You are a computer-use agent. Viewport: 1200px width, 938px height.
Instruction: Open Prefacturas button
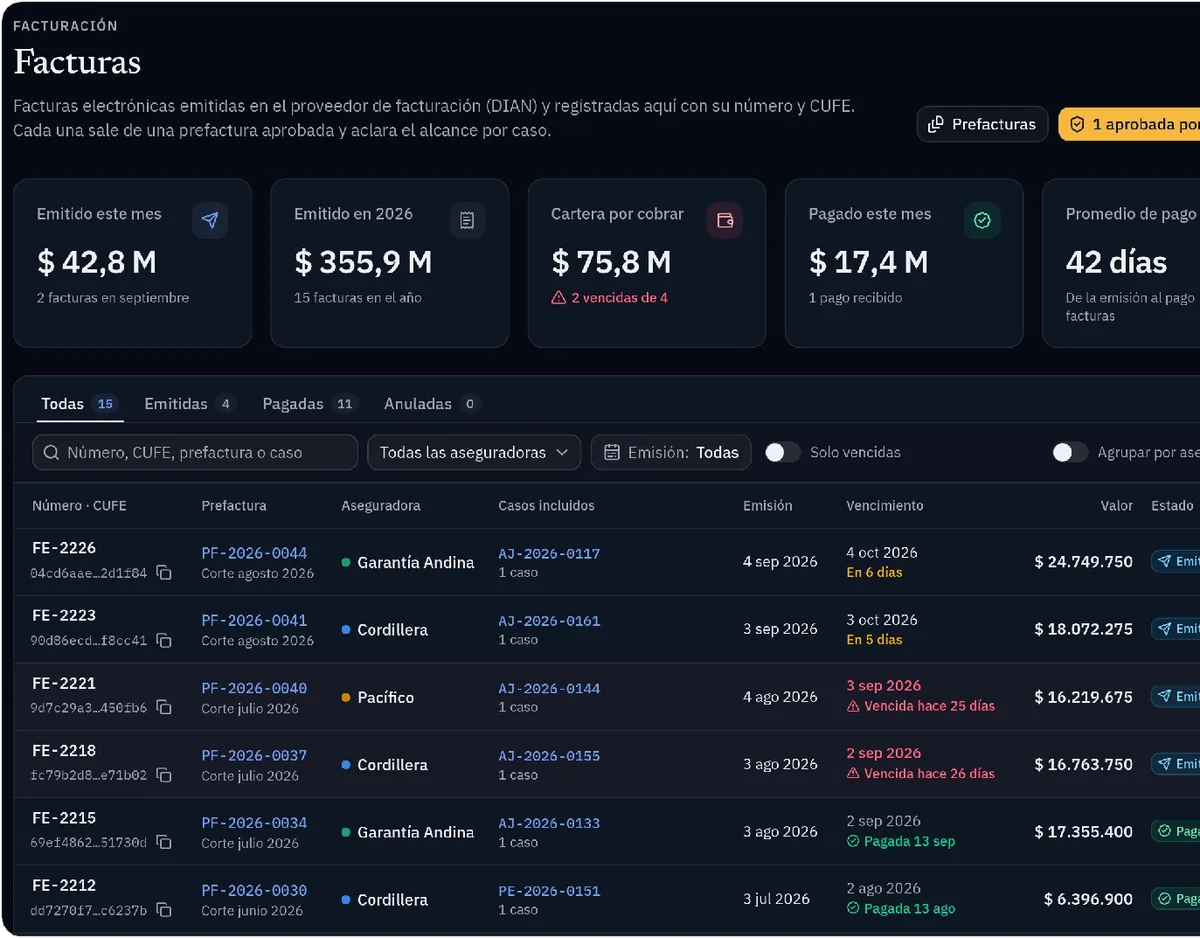pyautogui.click(x=982, y=125)
